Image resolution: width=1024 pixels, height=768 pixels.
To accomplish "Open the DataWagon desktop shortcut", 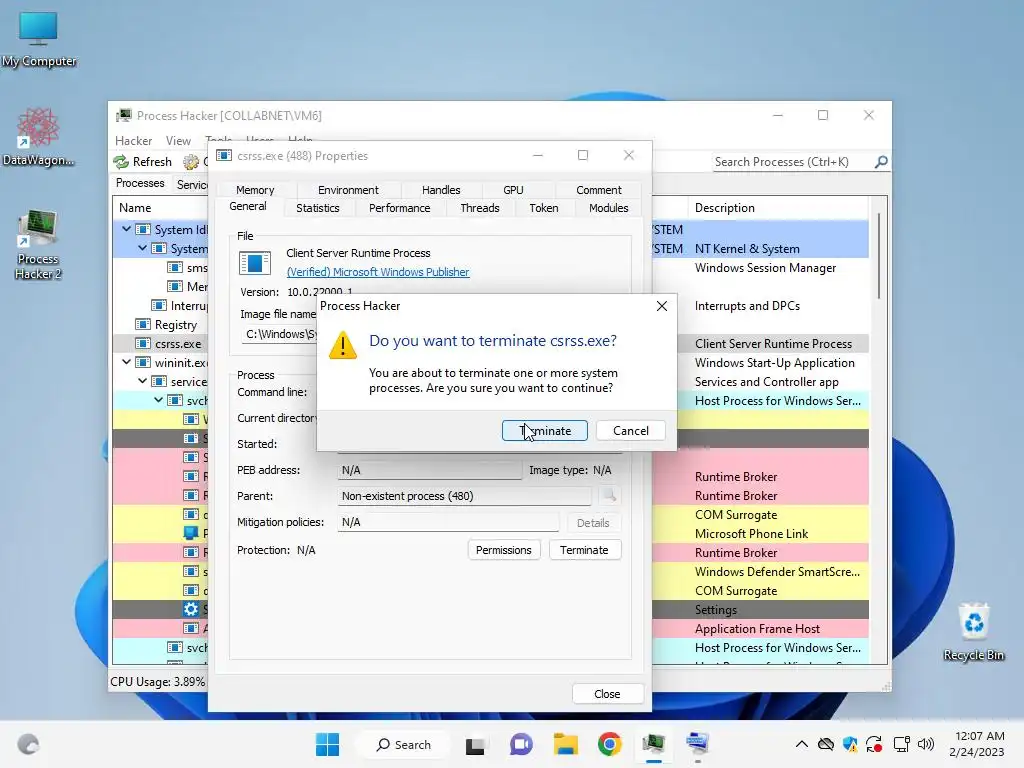I will [38, 136].
